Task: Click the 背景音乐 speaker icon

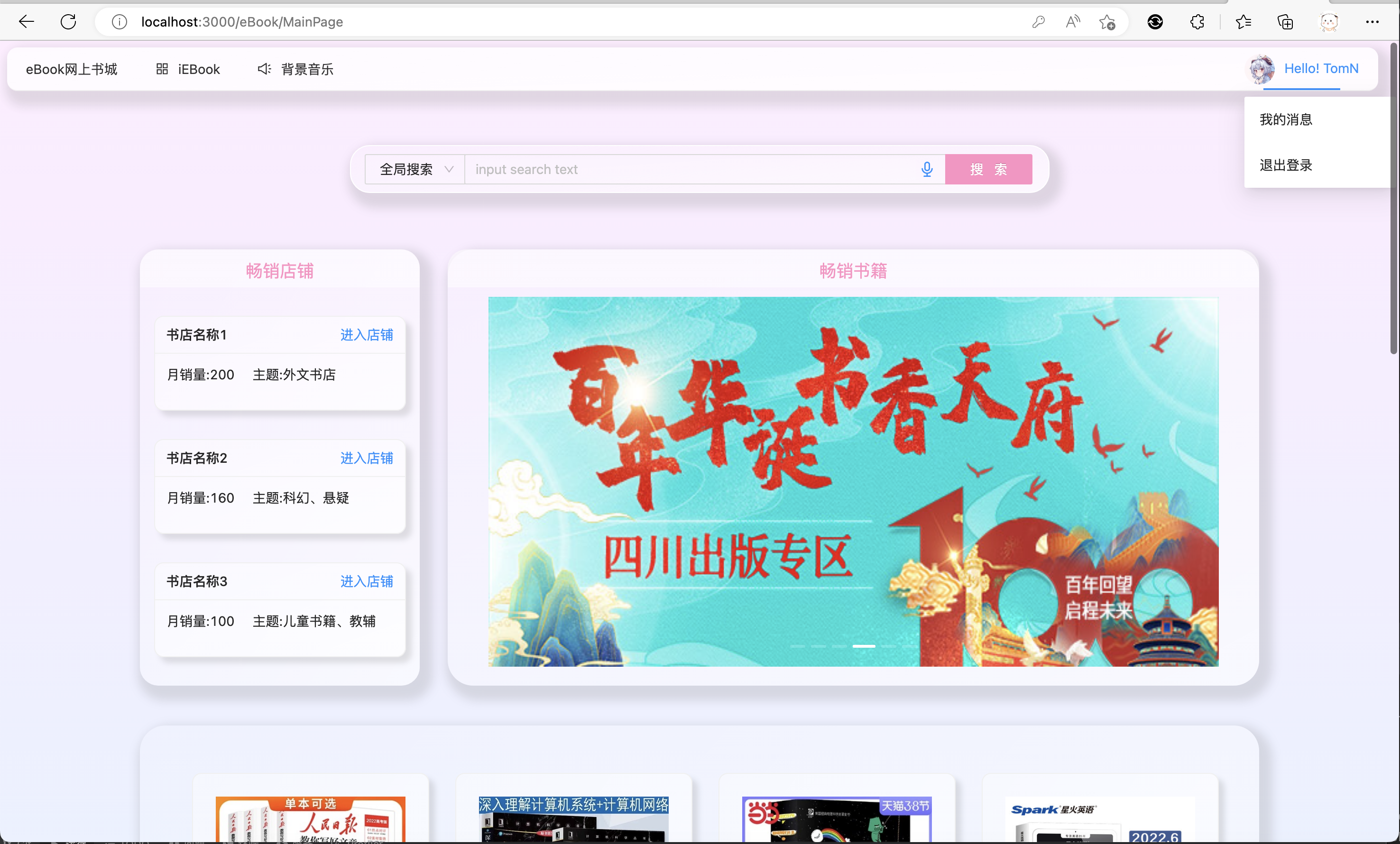Action: click(x=263, y=69)
